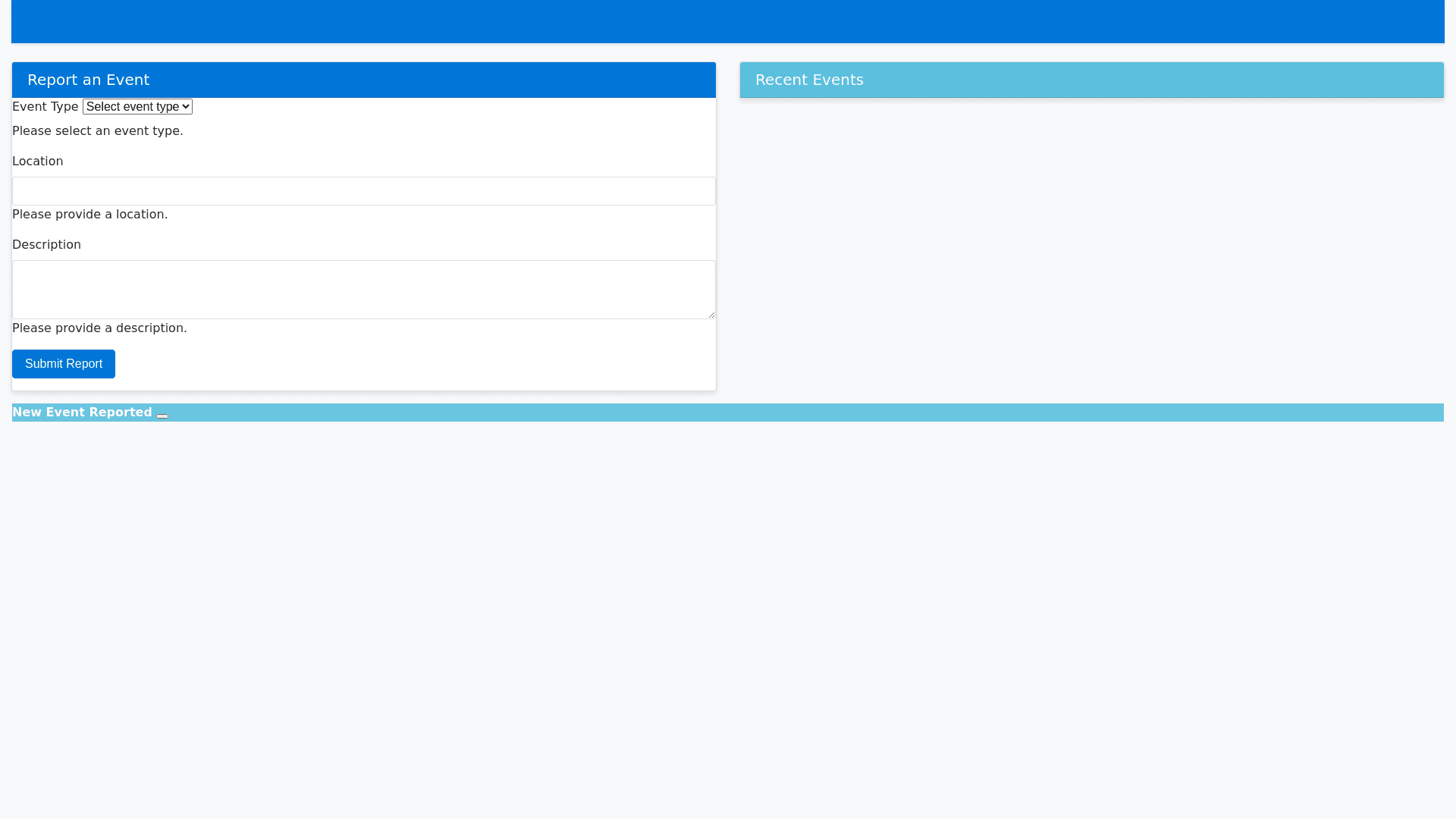
Task: Click the Location field label
Action: [37, 162]
